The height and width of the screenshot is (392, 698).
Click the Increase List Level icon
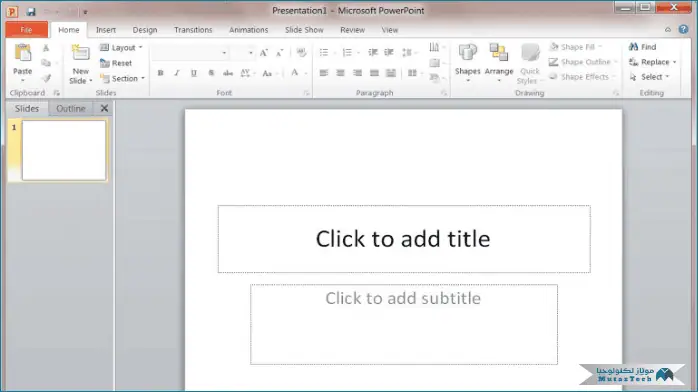click(389, 53)
